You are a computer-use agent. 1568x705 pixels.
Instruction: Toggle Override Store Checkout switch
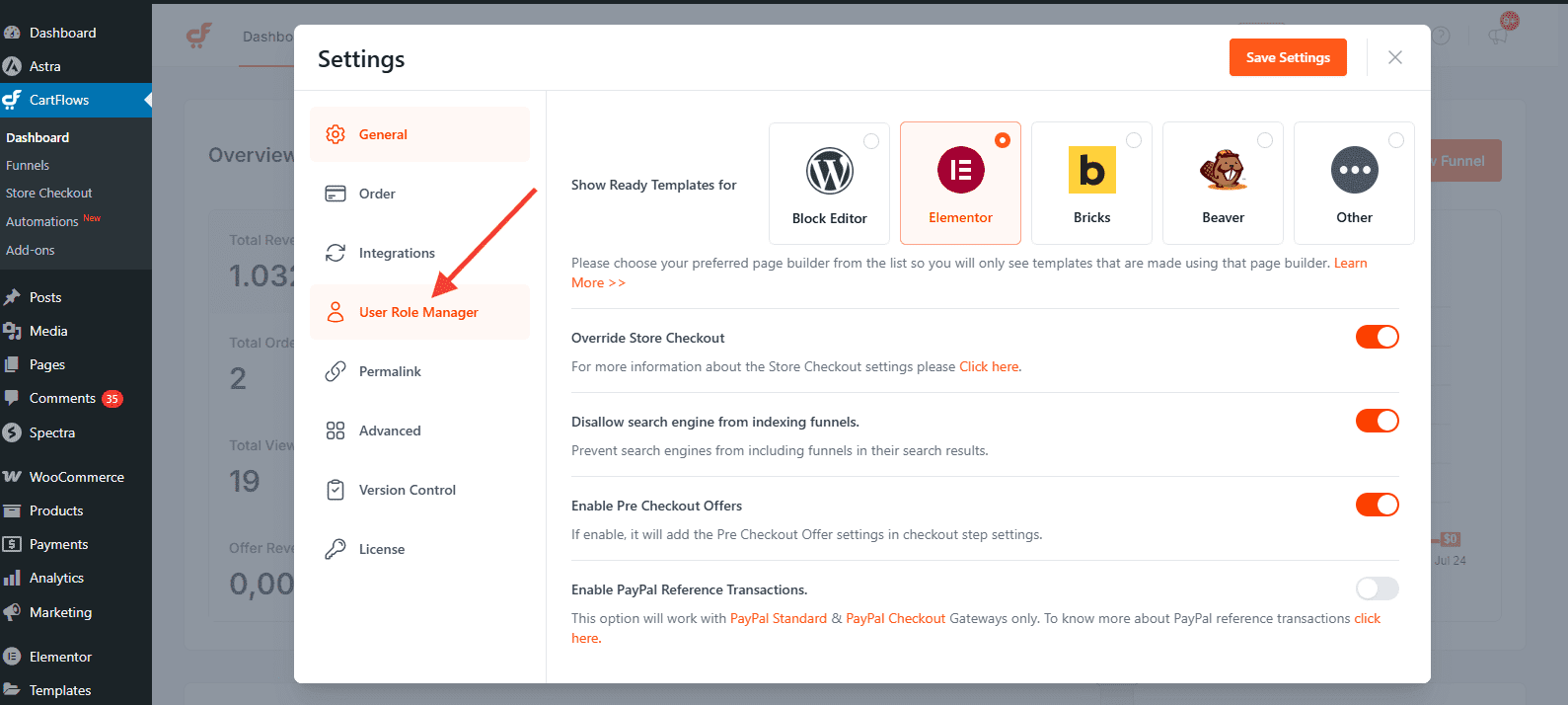[x=1378, y=337]
